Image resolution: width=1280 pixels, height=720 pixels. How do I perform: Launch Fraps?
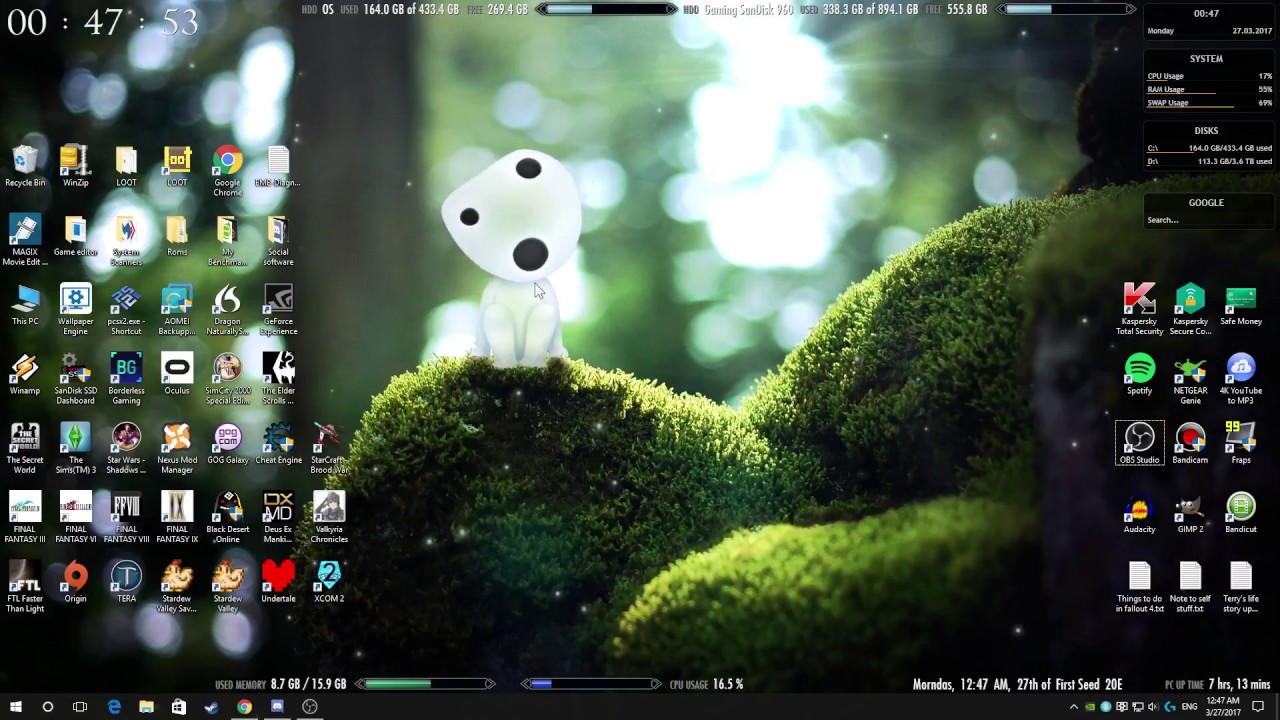[1241, 443]
